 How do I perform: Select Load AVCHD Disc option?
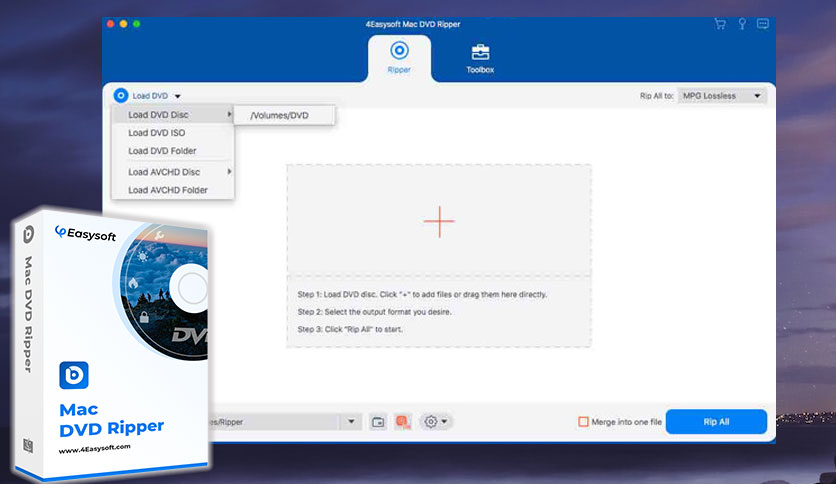[x=173, y=172]
